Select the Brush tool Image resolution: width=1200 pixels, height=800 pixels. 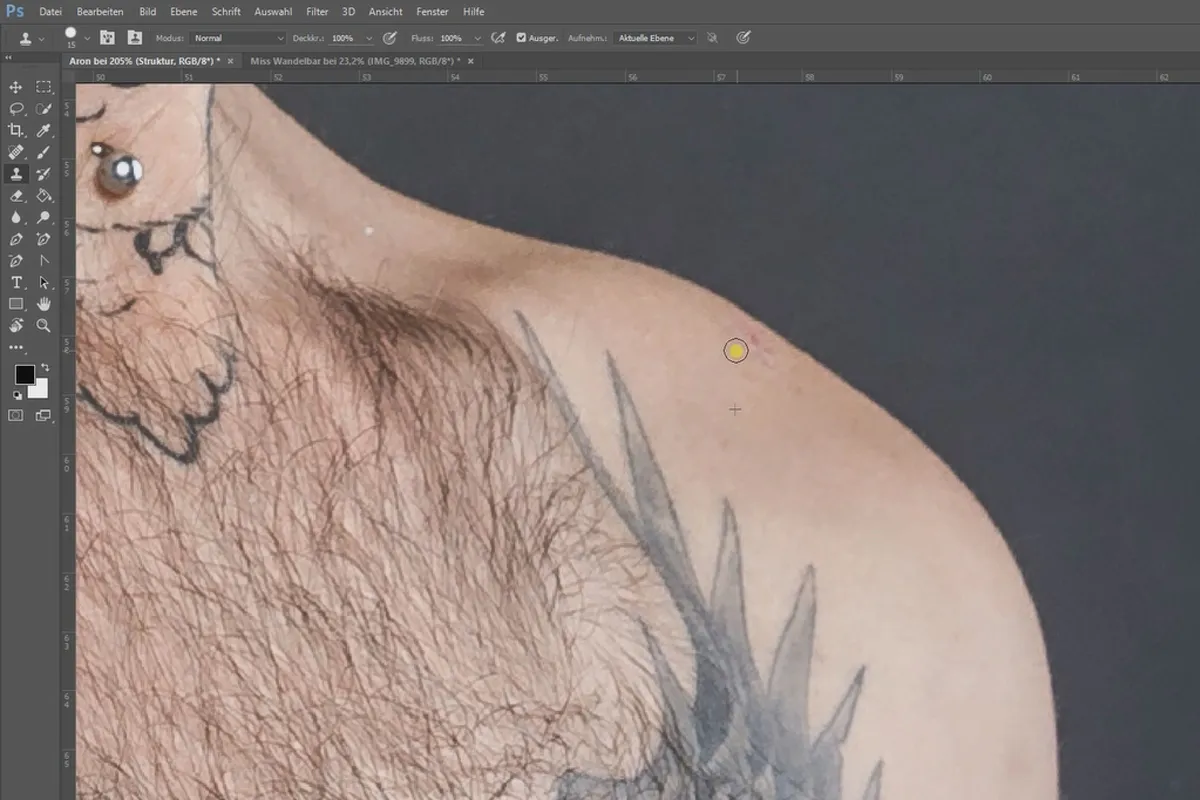pyautogui.click(x=44, y=153)
